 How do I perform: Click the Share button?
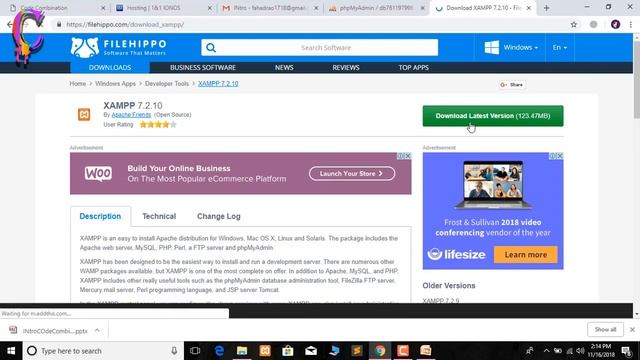point(512,84)
